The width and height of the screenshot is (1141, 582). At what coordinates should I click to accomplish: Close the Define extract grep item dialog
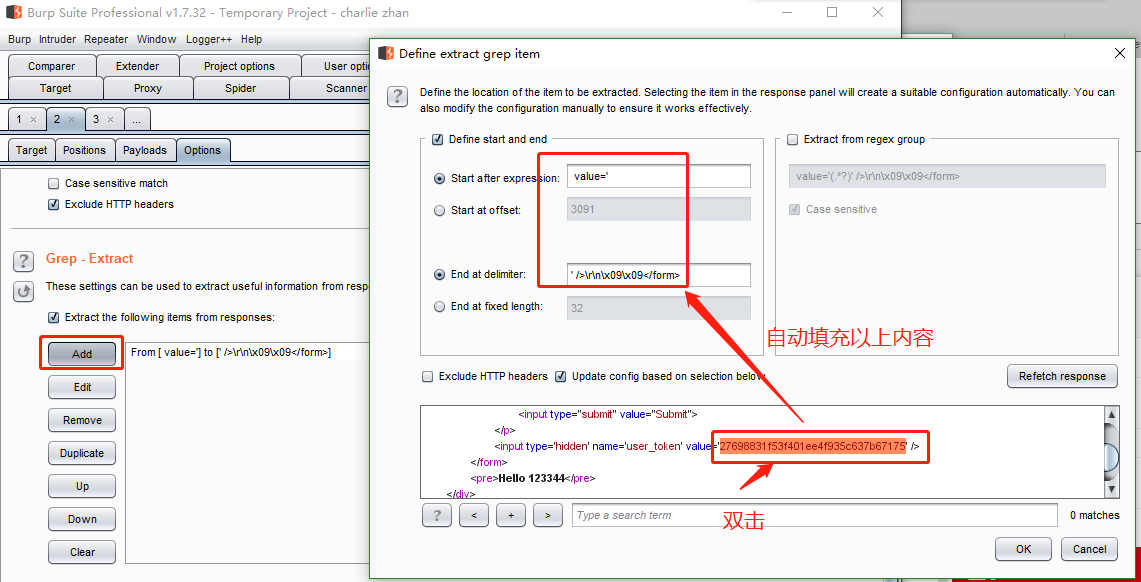point(1120,53)
